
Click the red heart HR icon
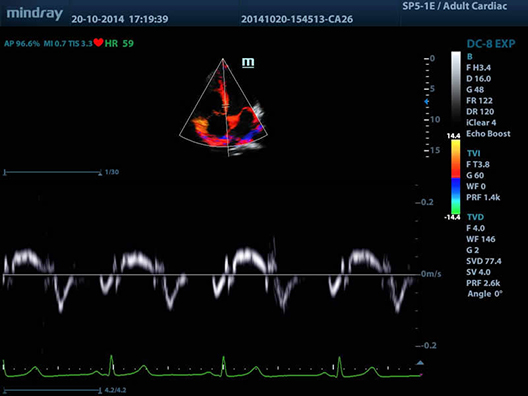click(x=98, y=43)
